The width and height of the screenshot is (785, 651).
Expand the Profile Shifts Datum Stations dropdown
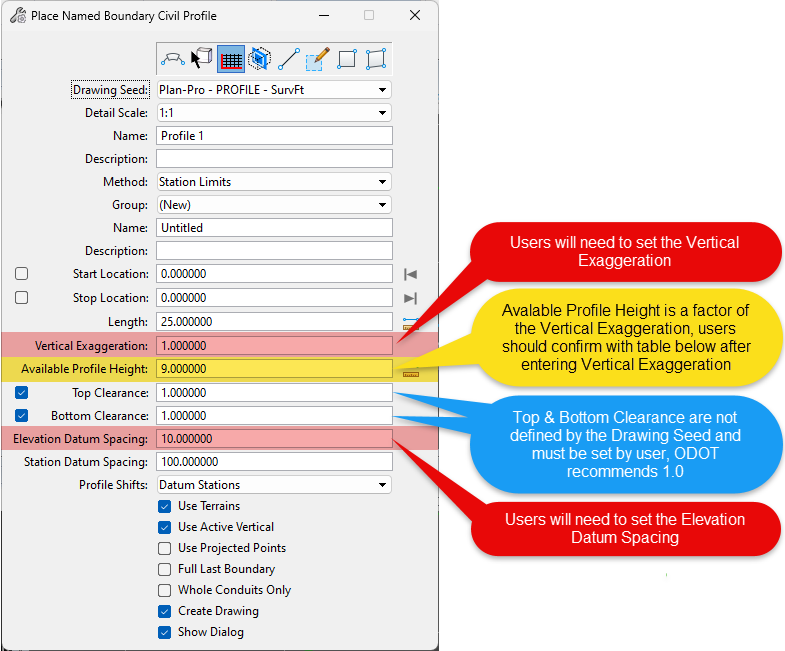point(274,485)
